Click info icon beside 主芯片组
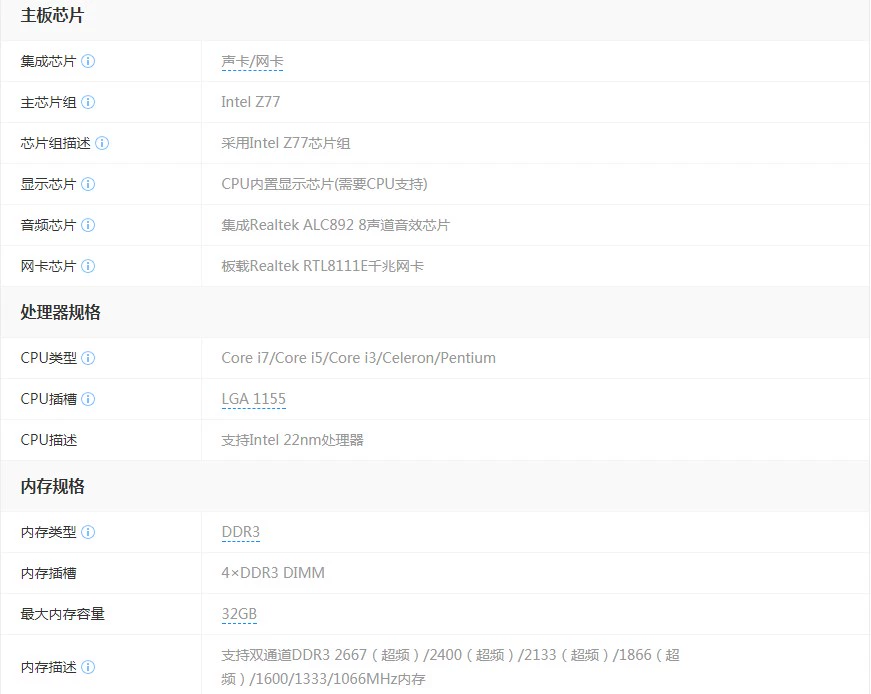Image resolution: width=871 pixels, height=694 pixels. coord(88,102)
